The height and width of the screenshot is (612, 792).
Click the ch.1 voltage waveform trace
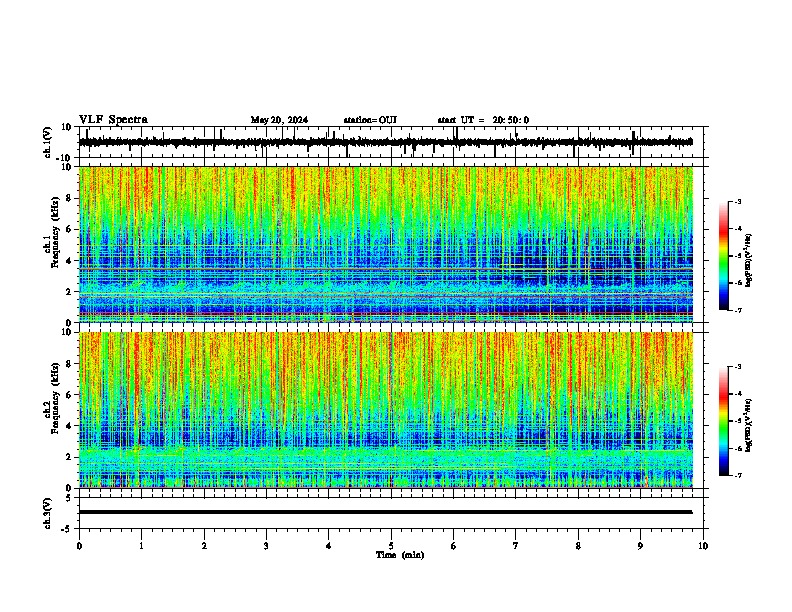tap(385, 142)
